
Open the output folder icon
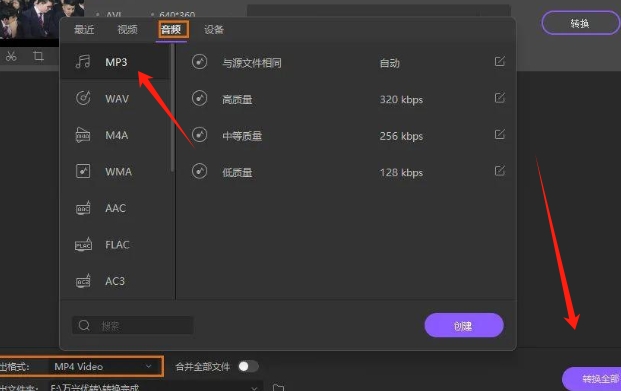point(278,387)
